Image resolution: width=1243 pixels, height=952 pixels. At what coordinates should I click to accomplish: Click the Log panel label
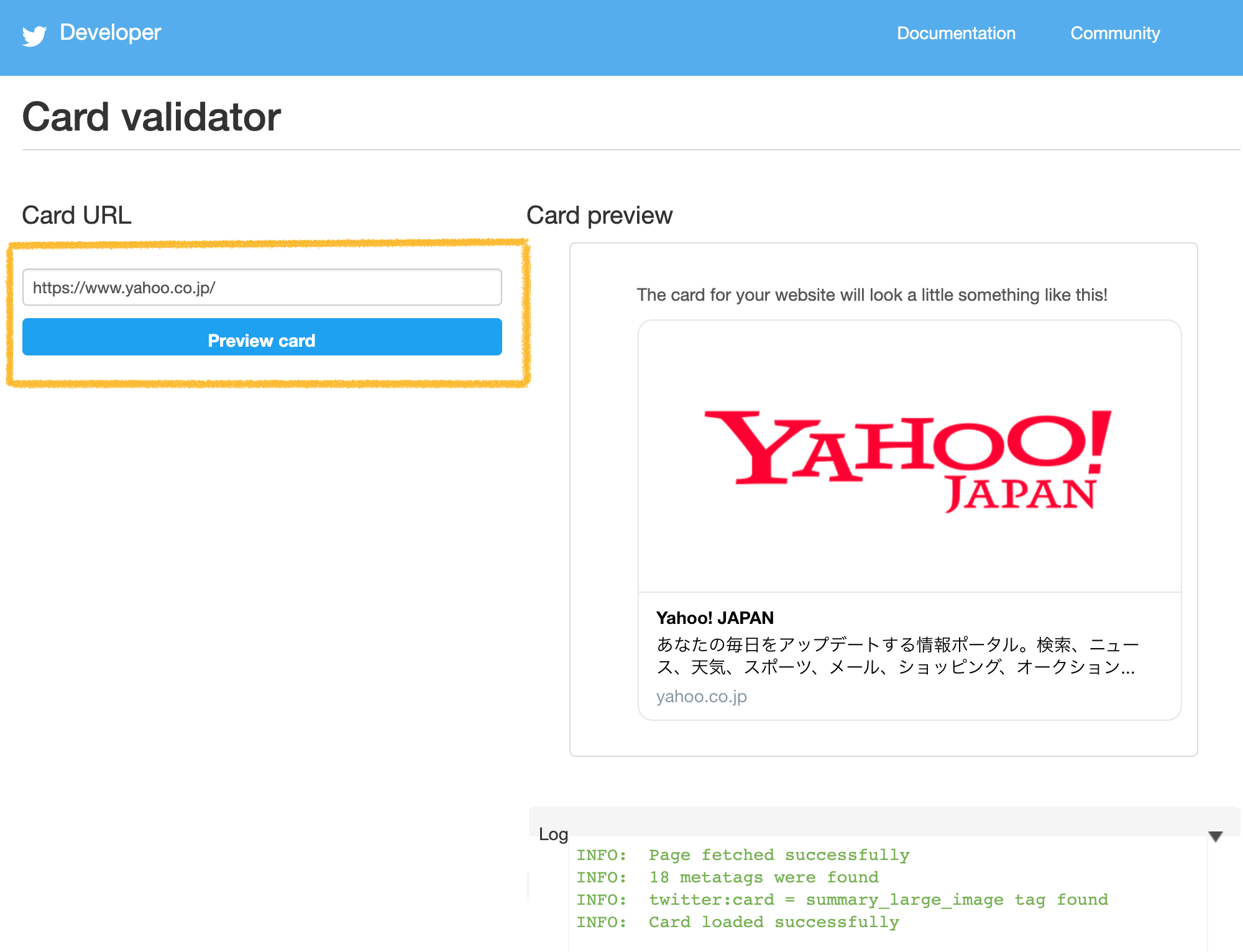(x=553, y=834)
